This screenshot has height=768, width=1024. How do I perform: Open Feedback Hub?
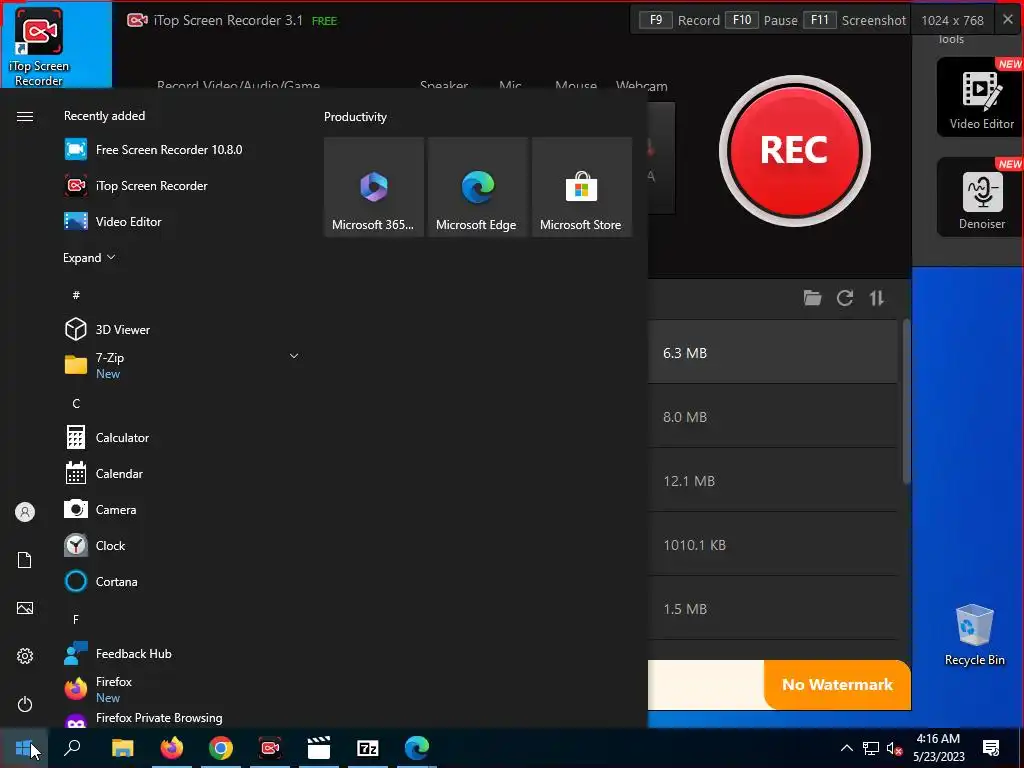182,653
